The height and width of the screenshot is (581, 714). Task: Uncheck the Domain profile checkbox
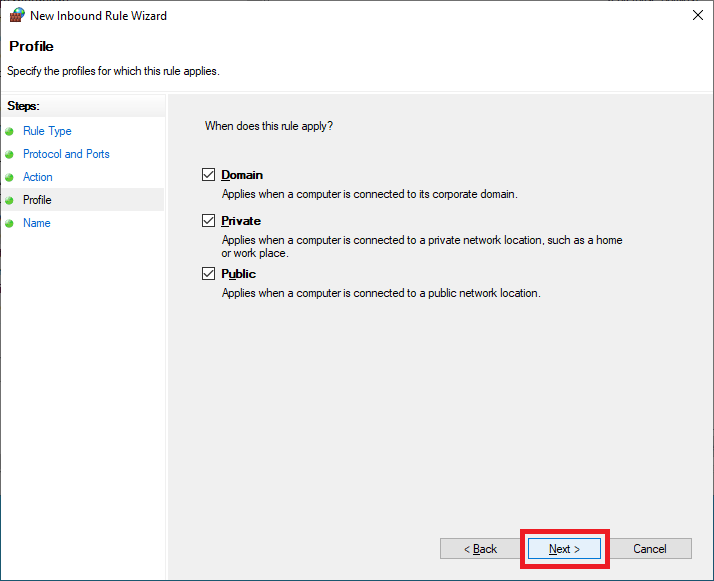click(x=209, y=175)
